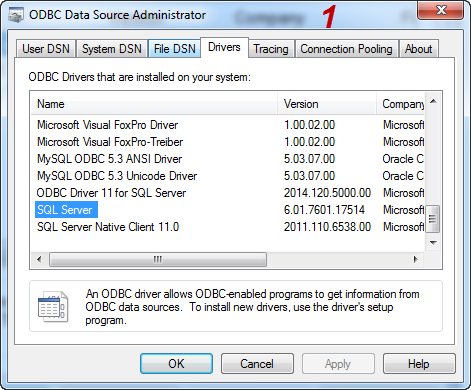Select the File DSN tab
Viewport: 471px width, 390px height.
(174, 49)
